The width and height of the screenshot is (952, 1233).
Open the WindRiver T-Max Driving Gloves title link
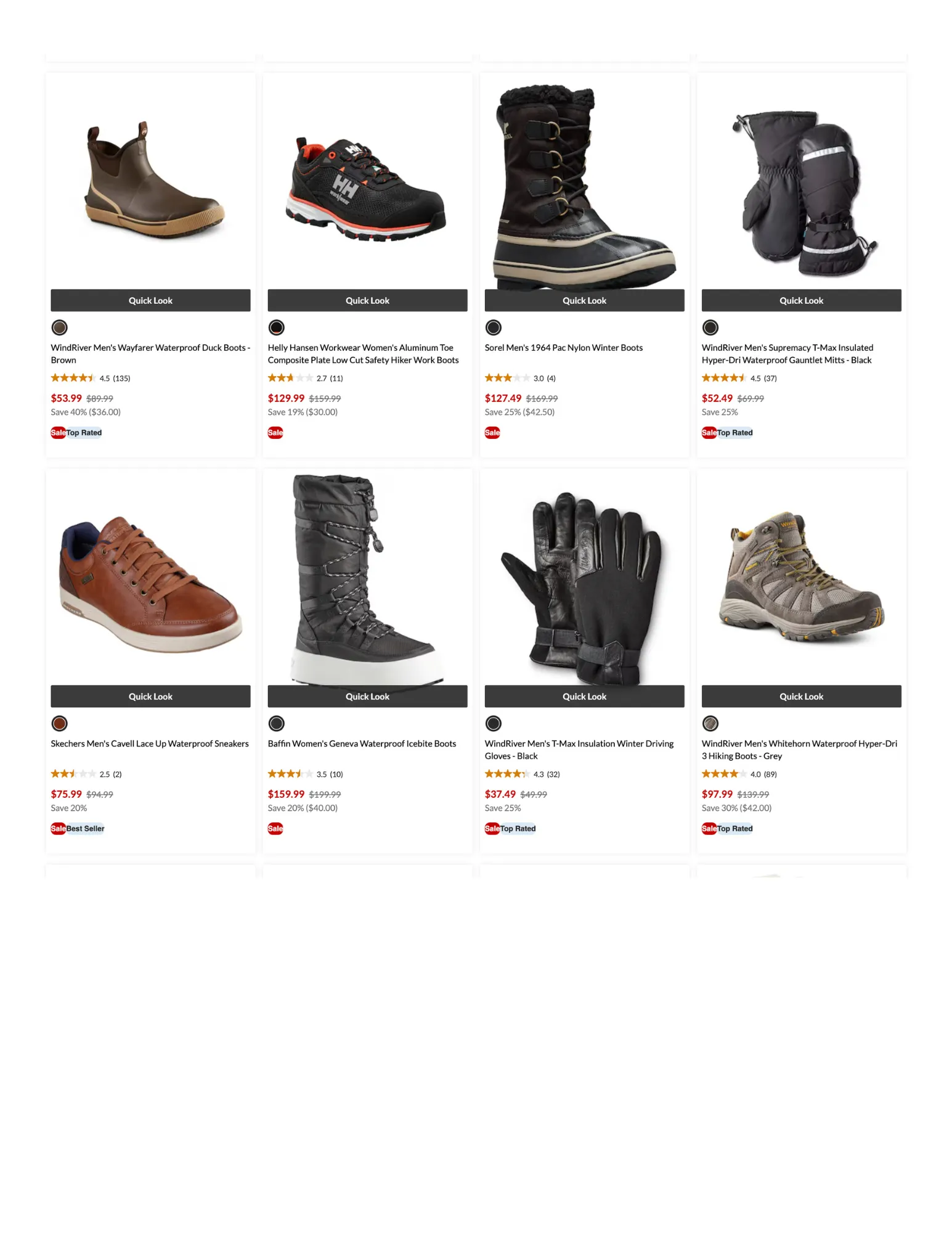point(579,750)
